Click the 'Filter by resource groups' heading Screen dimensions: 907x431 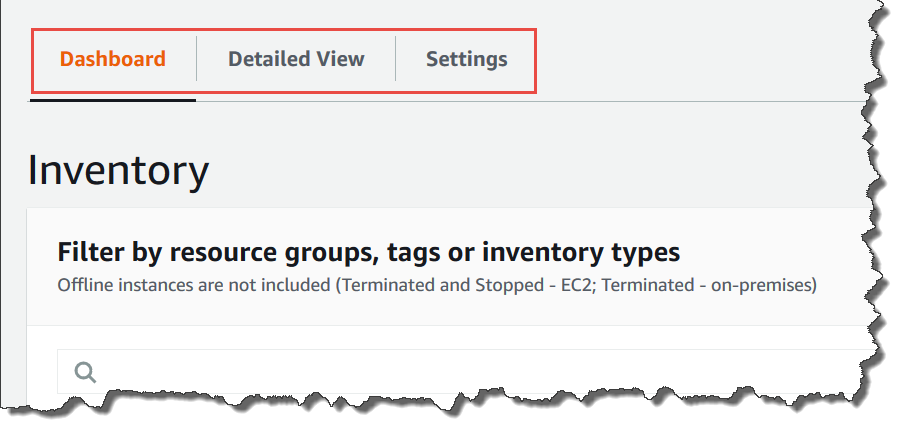click(368, 251)
